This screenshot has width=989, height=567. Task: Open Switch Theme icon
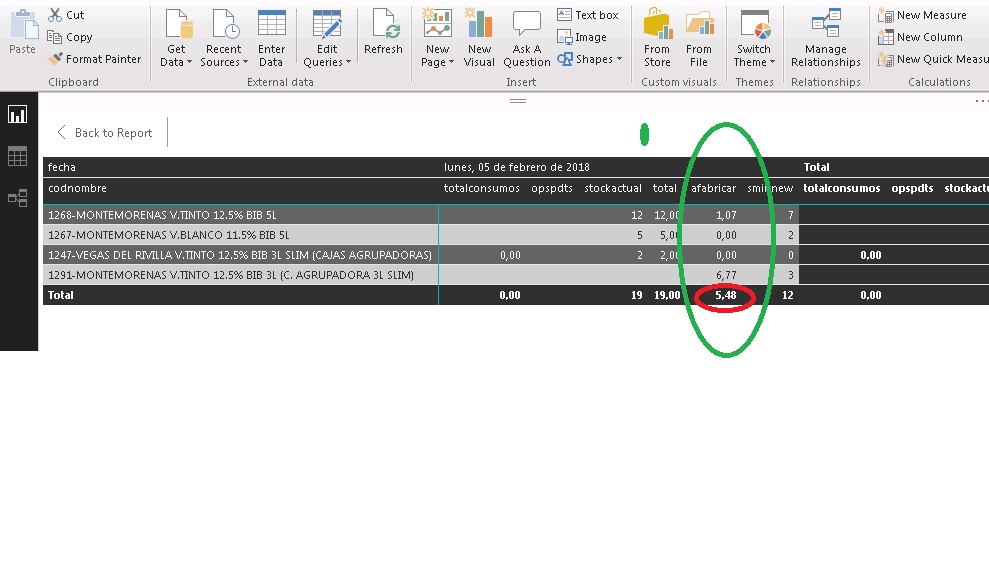click(x=755, y=25)
